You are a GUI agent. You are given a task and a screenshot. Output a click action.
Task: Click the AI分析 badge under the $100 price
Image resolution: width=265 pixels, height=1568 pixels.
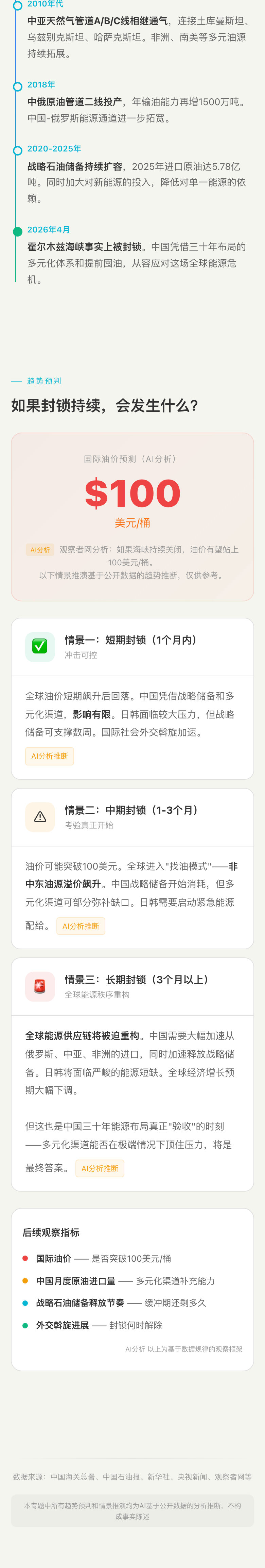click(x=40, y=550)
